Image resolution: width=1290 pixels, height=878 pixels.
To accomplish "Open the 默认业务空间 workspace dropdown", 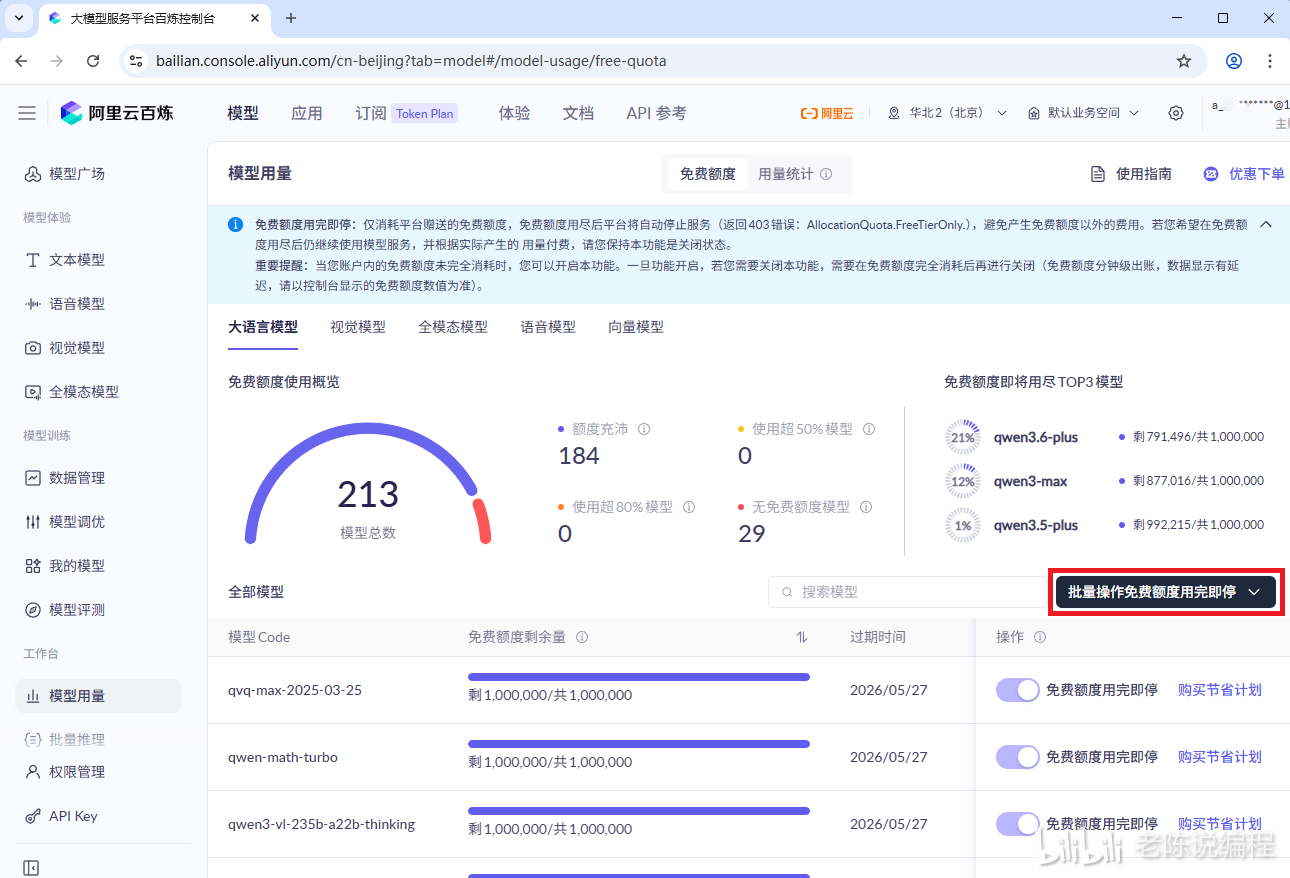I will [1083, 113].
